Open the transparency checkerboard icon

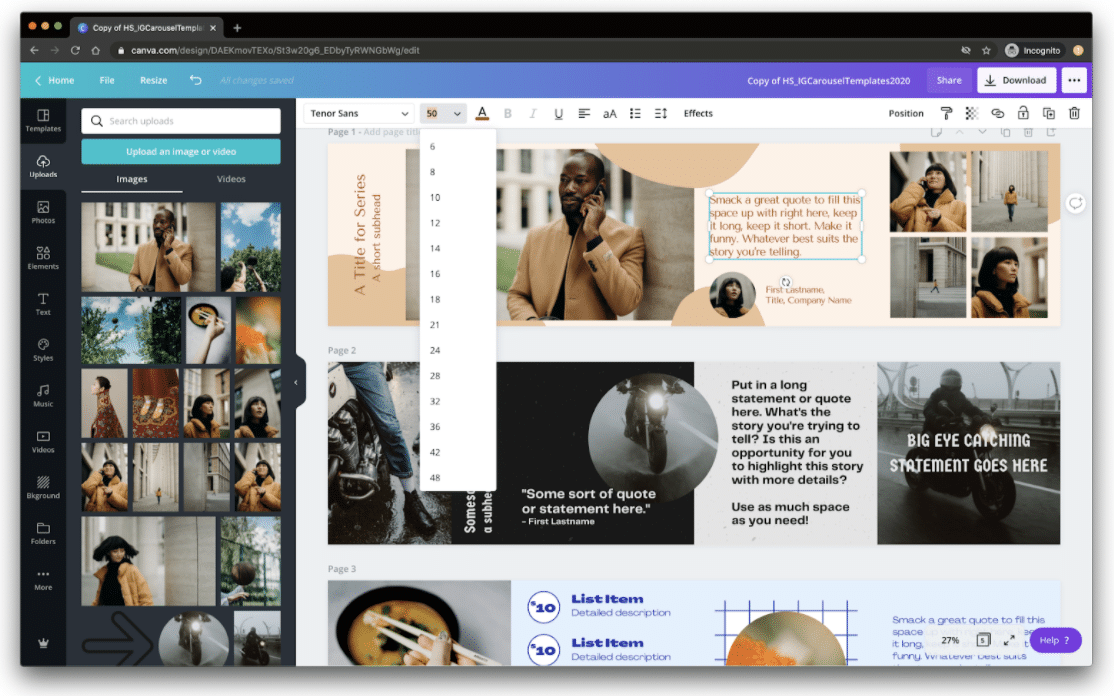[x=972, y=113]
